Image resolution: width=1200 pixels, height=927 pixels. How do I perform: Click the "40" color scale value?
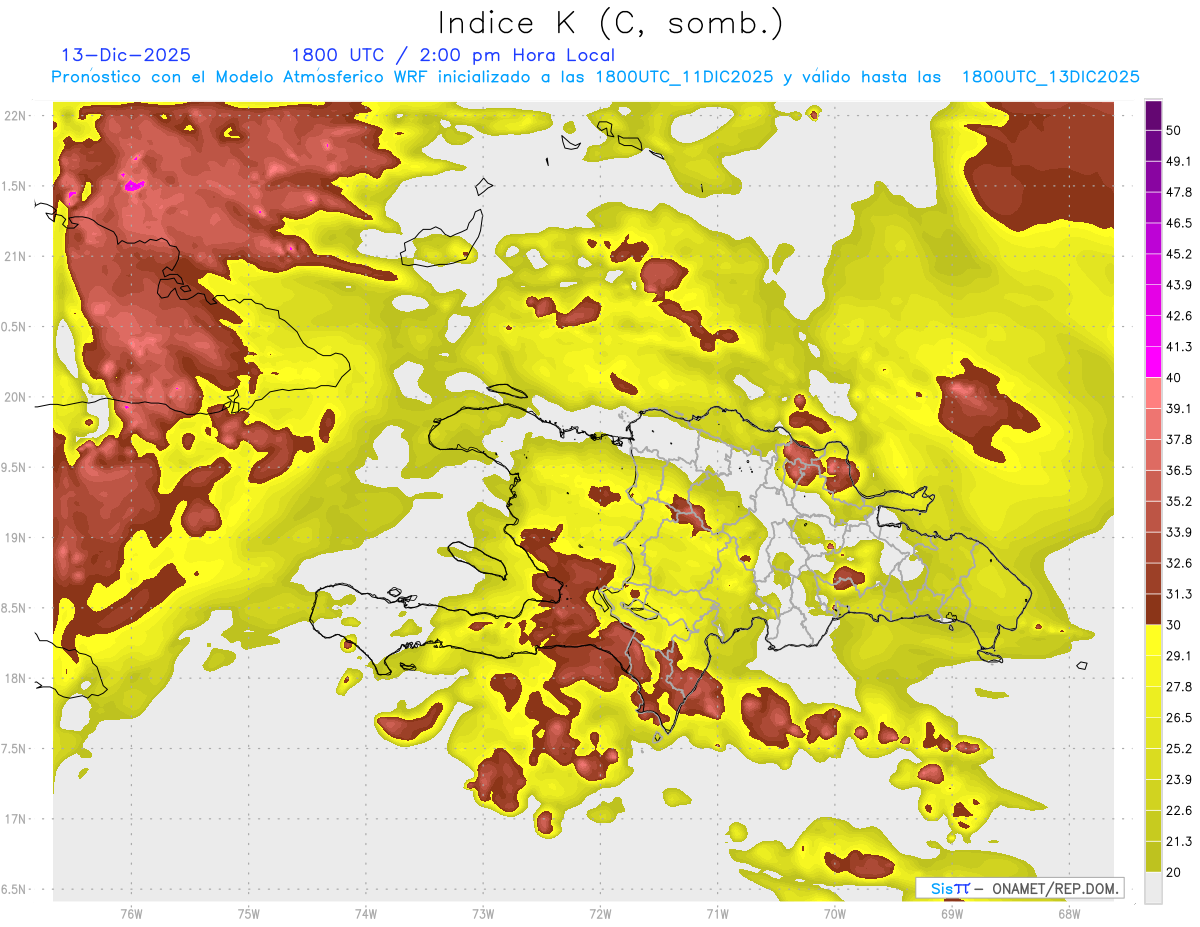(1175, 377)
